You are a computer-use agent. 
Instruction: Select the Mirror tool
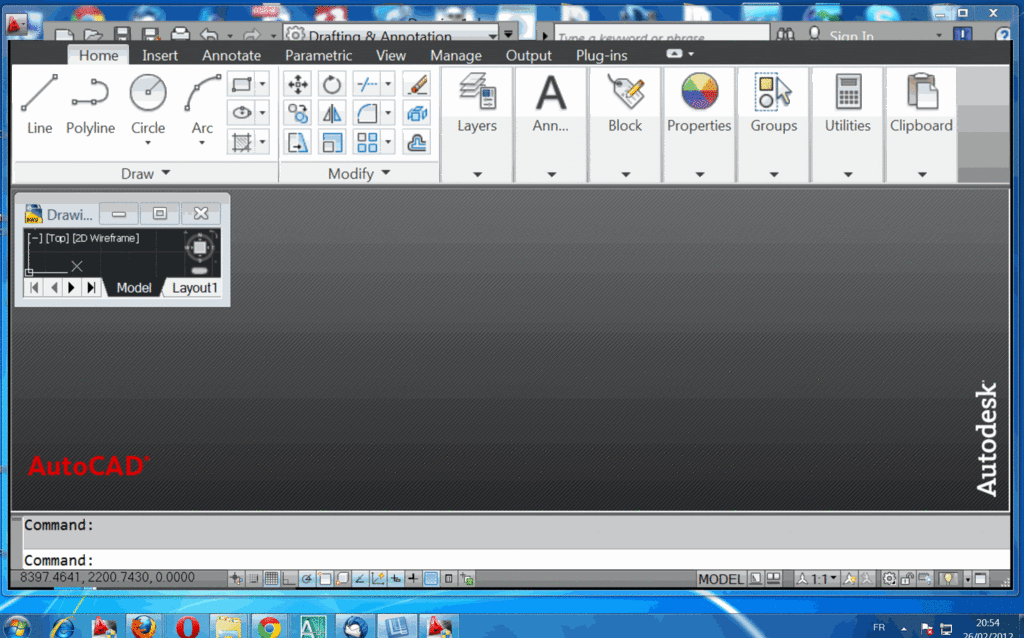pyautogui.click(x=332, y=113)
